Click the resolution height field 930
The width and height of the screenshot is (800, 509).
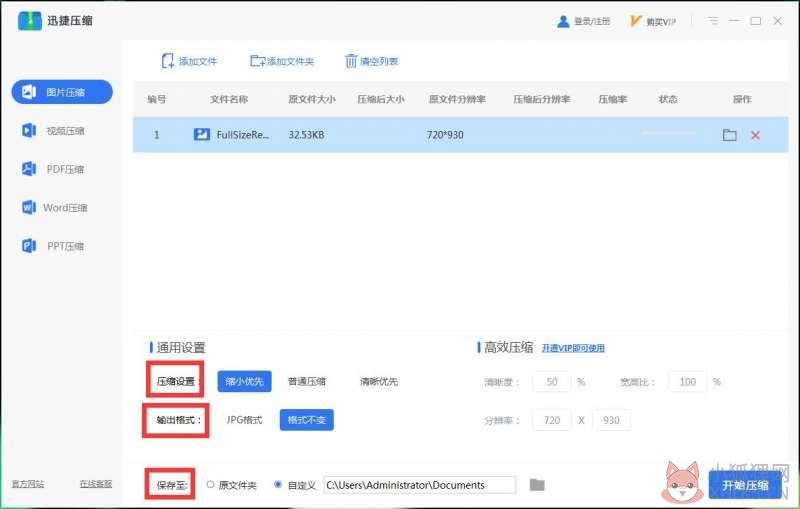click(611, 420)
